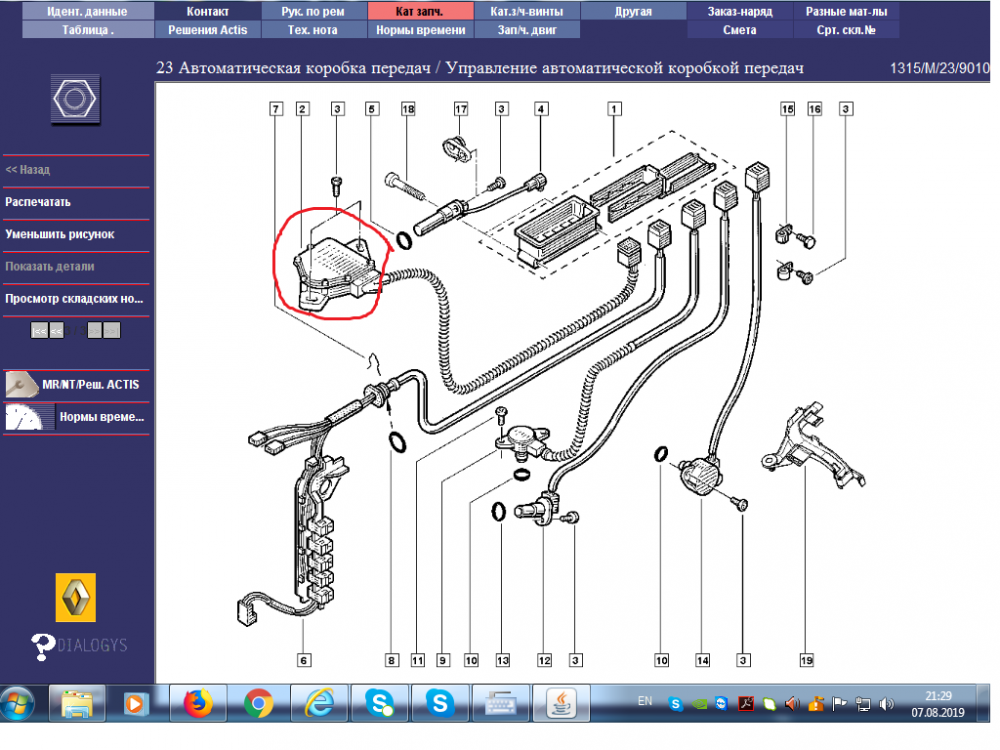
Task: Select callout number 6 below the wiring harness
Action: [x=304, y=661]
